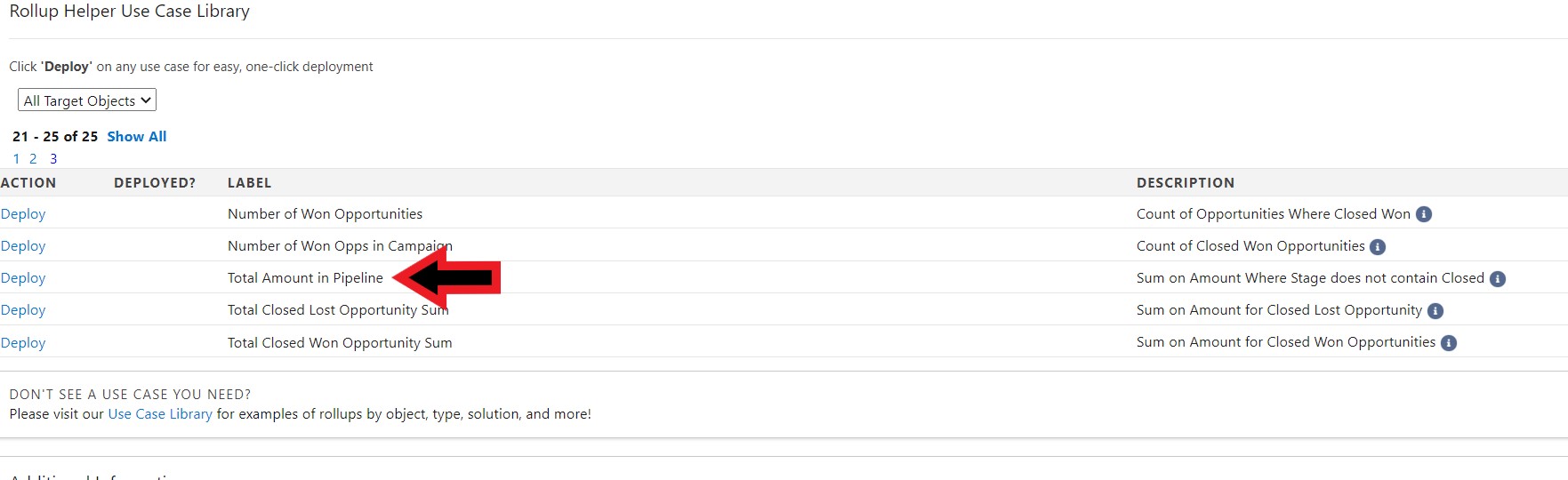Deploy Total Closed Lost Opportunity Sum

(23, 310)
